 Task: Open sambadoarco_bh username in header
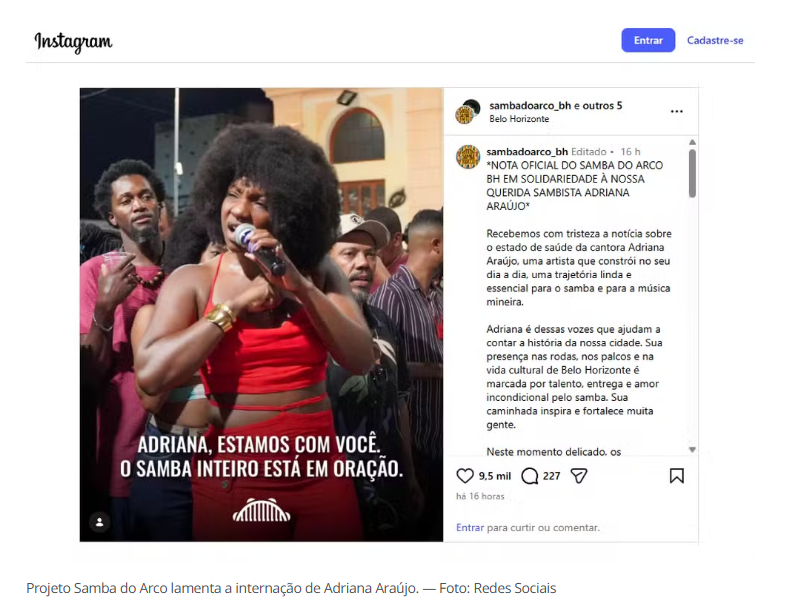pyautogui.click(x=530, y=106)
